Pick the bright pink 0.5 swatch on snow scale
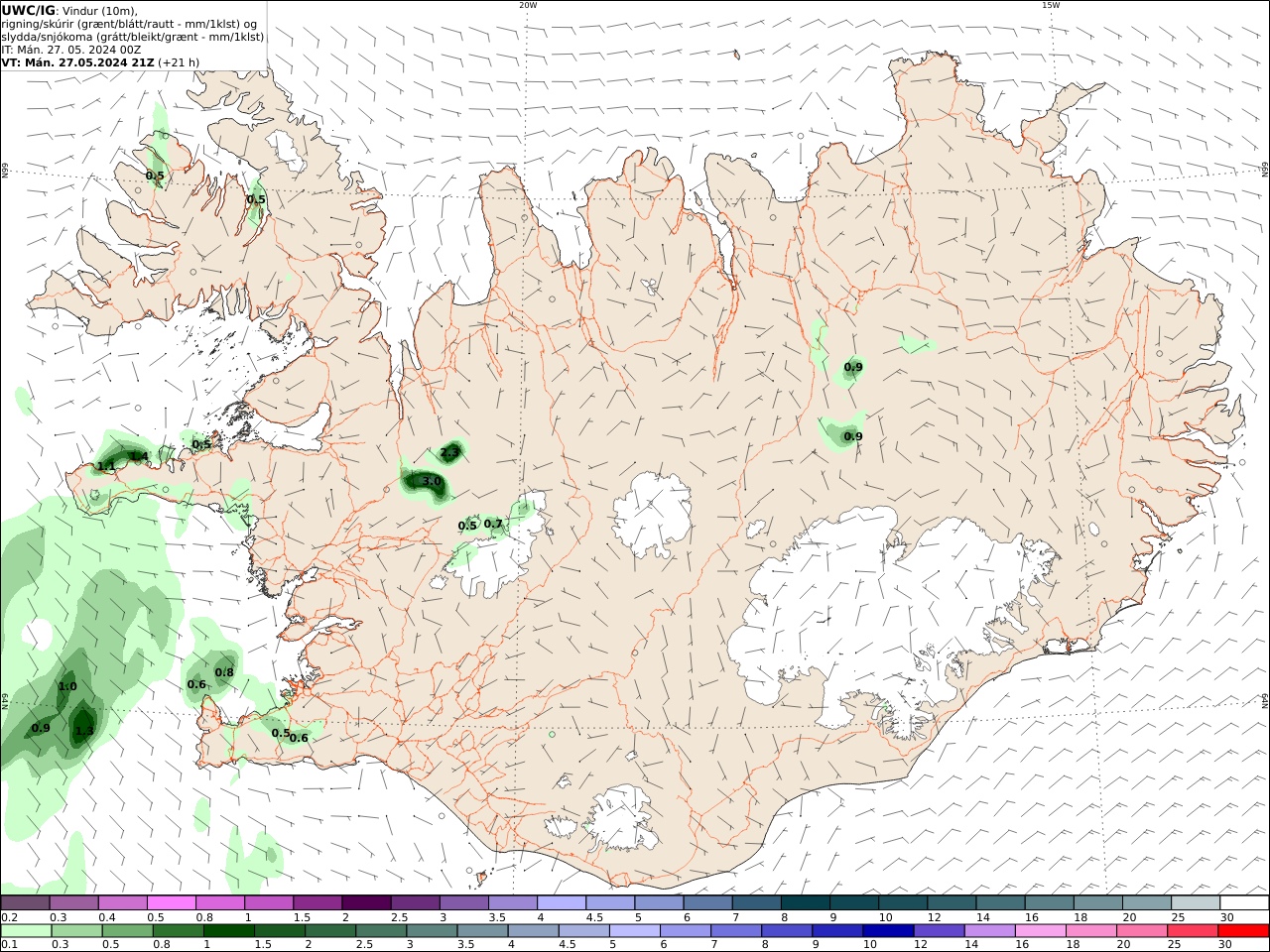The height and width of the screenshot is (952, 1270). pos(172,903)
